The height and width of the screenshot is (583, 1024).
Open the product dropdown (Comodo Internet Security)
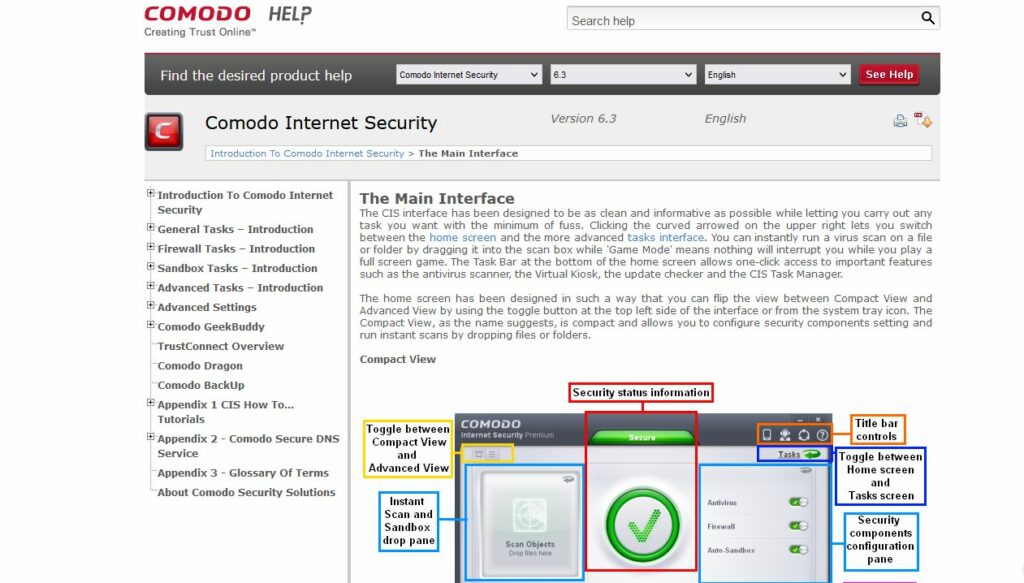point(469,74)
